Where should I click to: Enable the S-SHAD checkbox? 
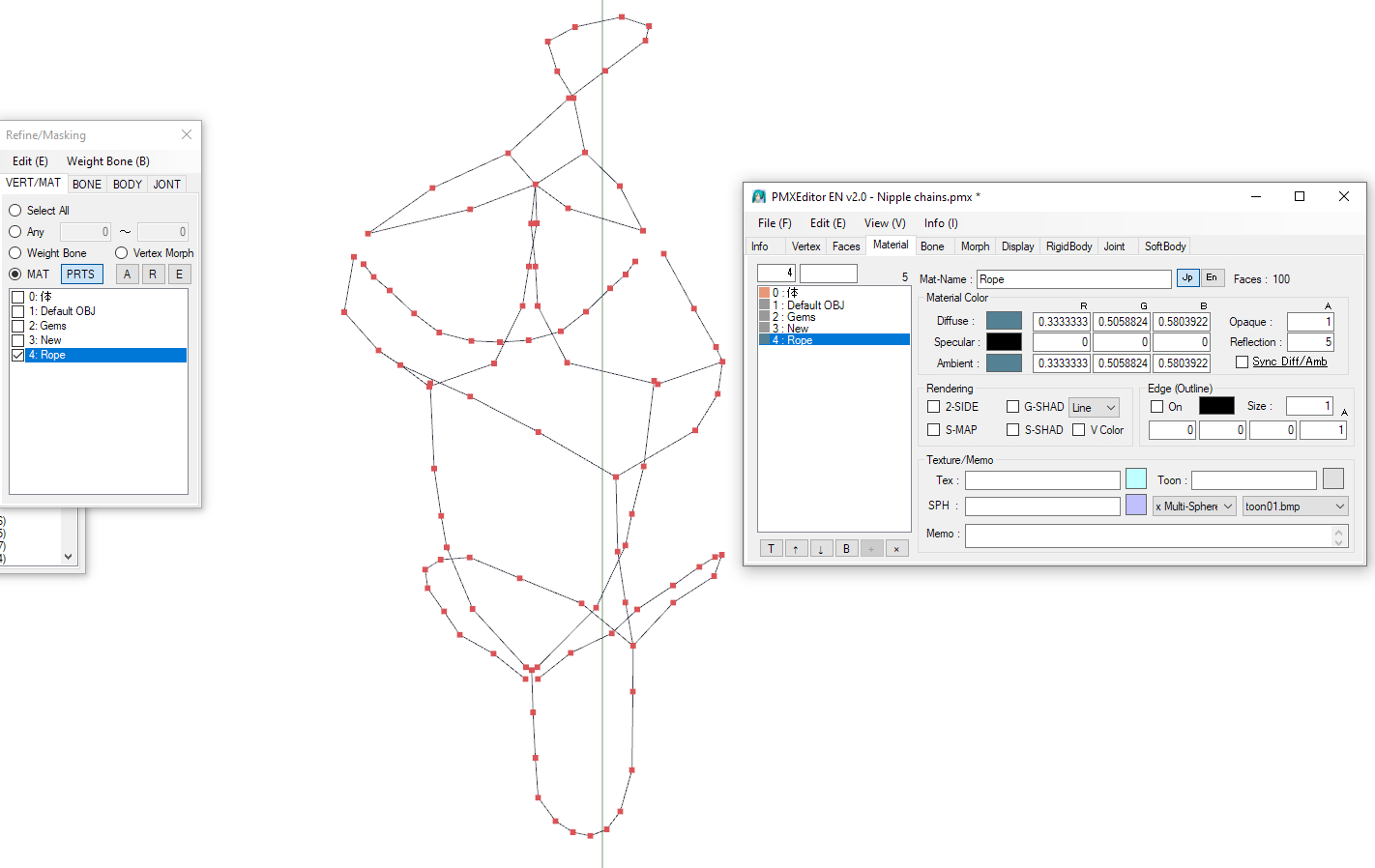pyautogui.click(x=1013, y=430)
